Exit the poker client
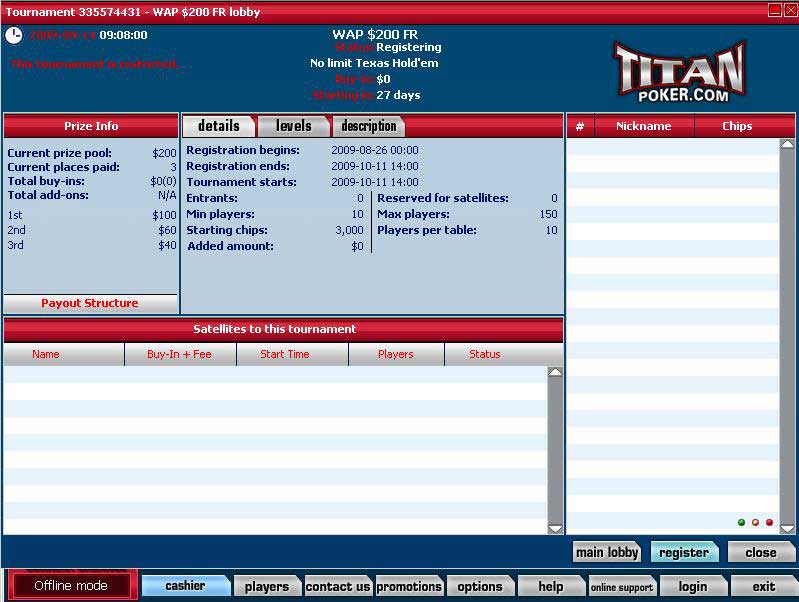The image size is (799, 602). [x=764, y=587]
